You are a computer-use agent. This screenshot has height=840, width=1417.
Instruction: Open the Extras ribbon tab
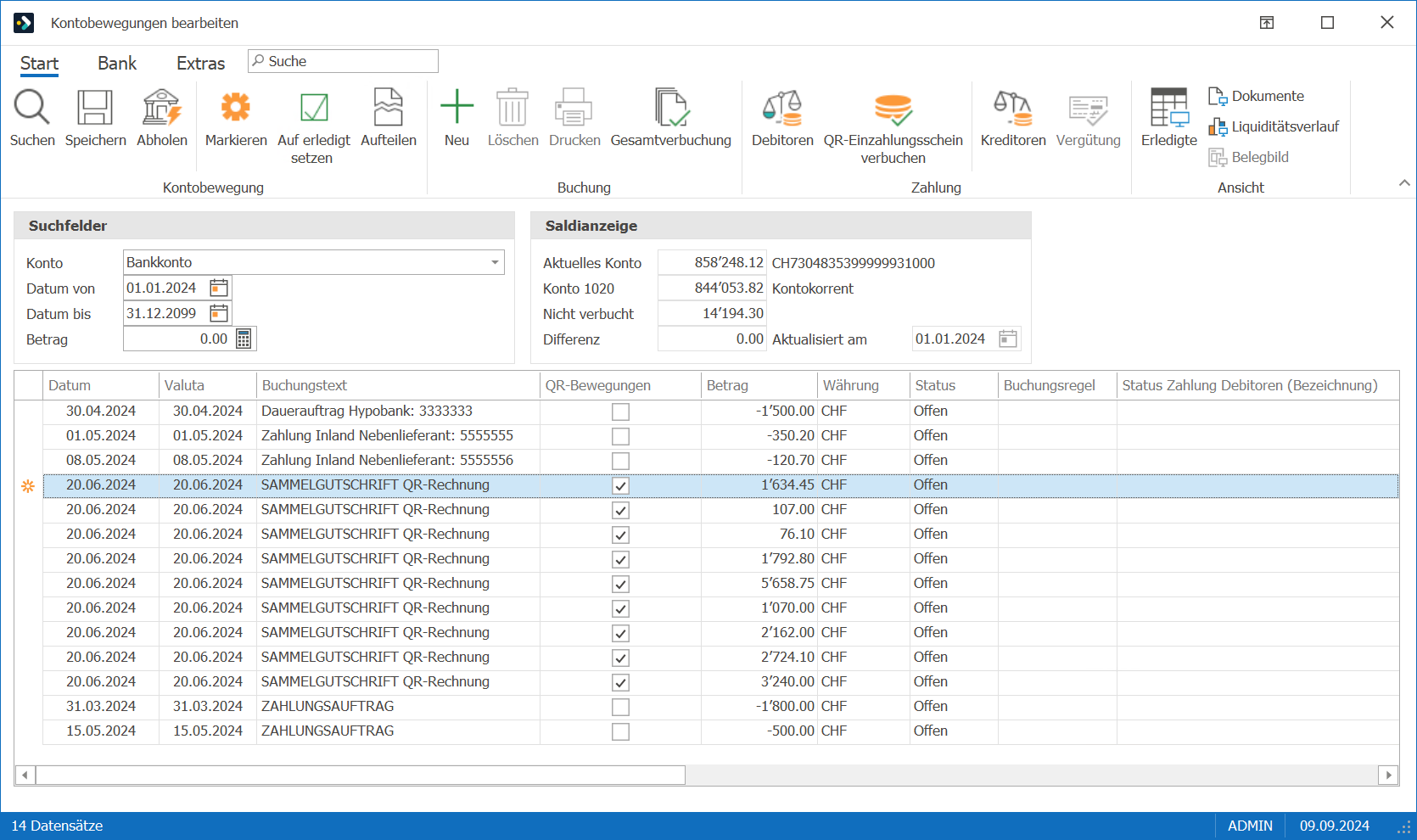pos(200,64)
